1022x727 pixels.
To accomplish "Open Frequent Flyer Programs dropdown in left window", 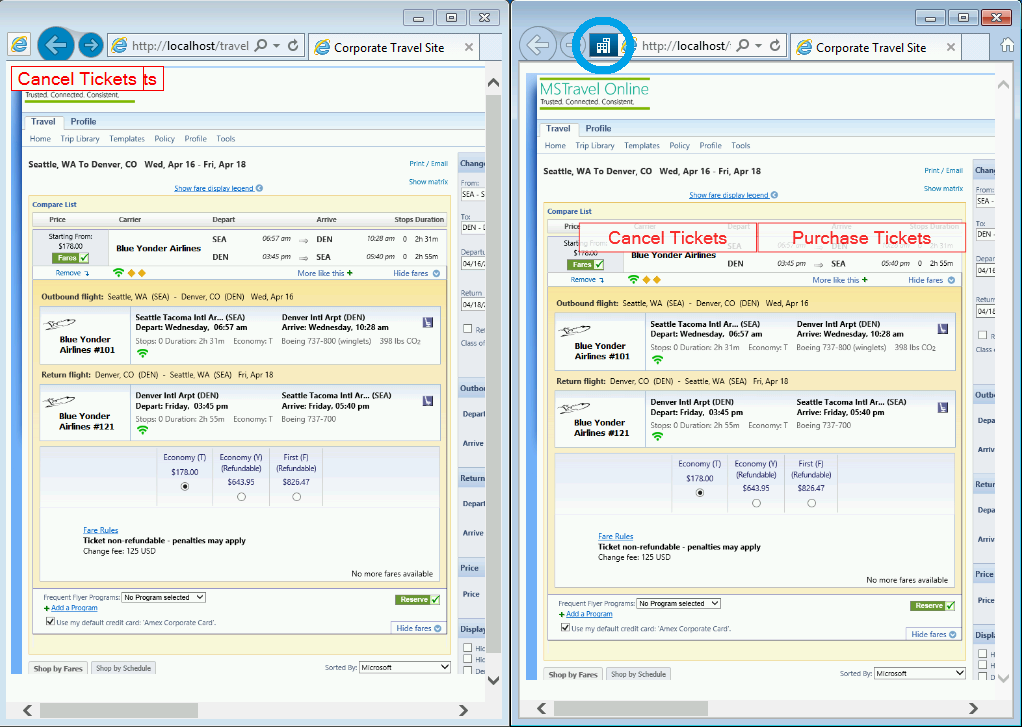I will tap(163, 597).
